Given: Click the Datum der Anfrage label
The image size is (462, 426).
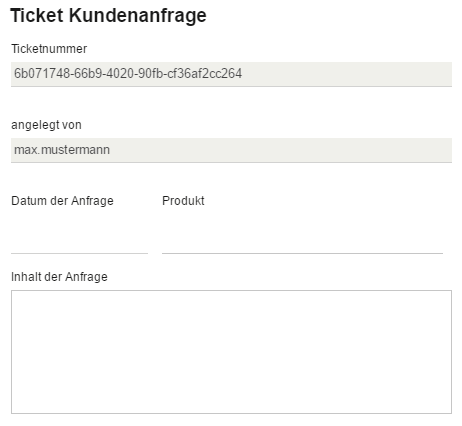Looking at the screenshot, I should [62, 201].
